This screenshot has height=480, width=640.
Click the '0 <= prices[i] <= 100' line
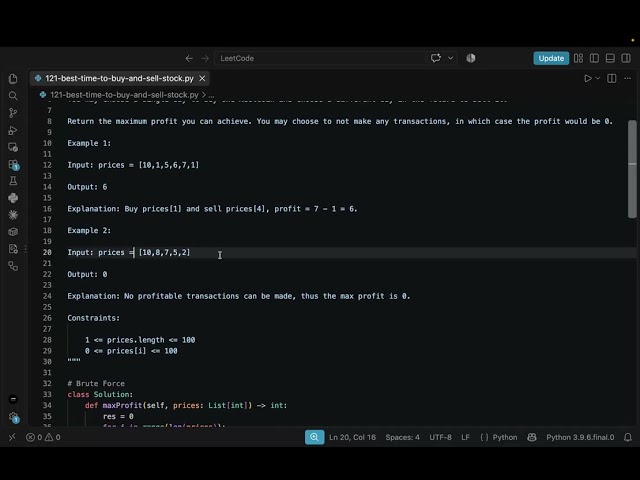click(x=131, y=351)
